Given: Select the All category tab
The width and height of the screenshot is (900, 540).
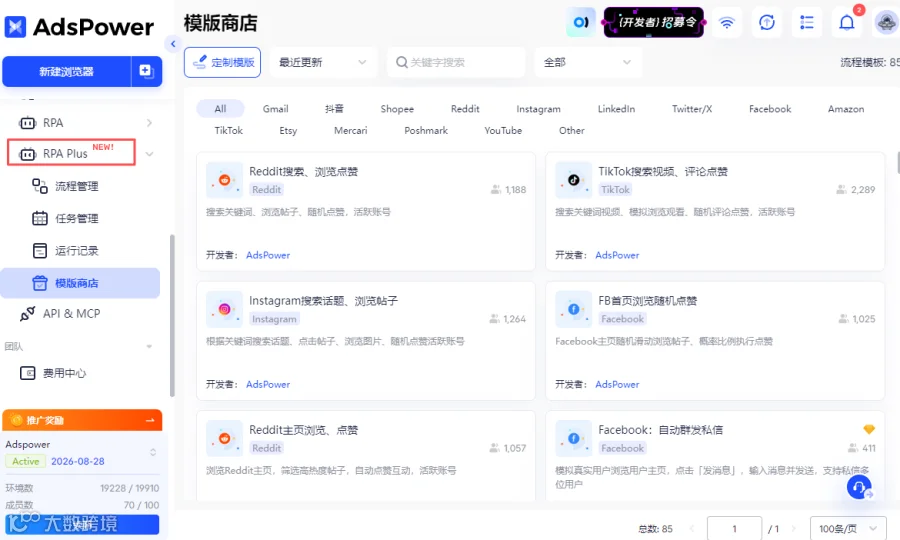Looking at the screenshot, I should tap(220, 108).
